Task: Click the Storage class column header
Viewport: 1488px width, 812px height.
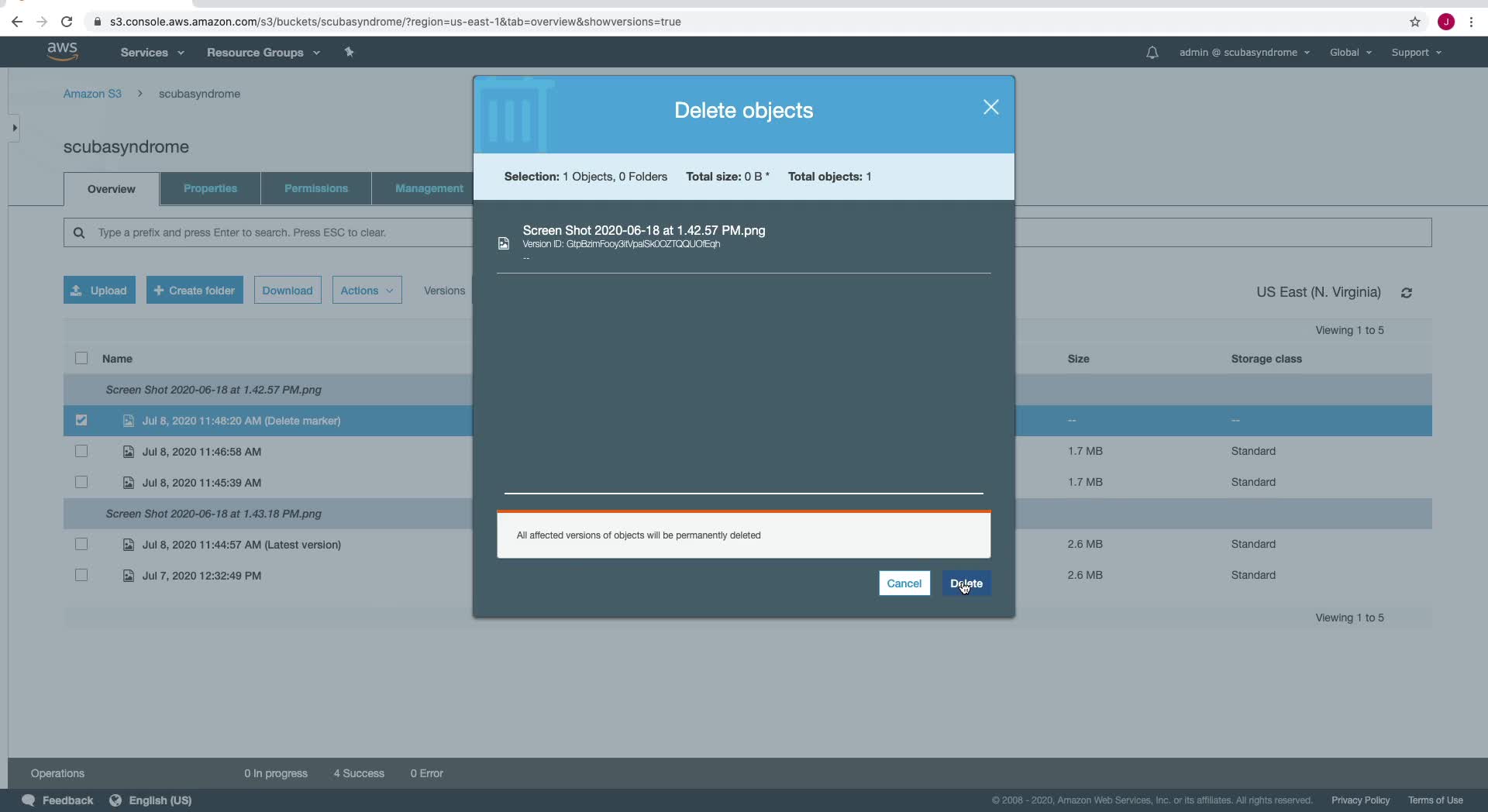Action: point(1266,359)
